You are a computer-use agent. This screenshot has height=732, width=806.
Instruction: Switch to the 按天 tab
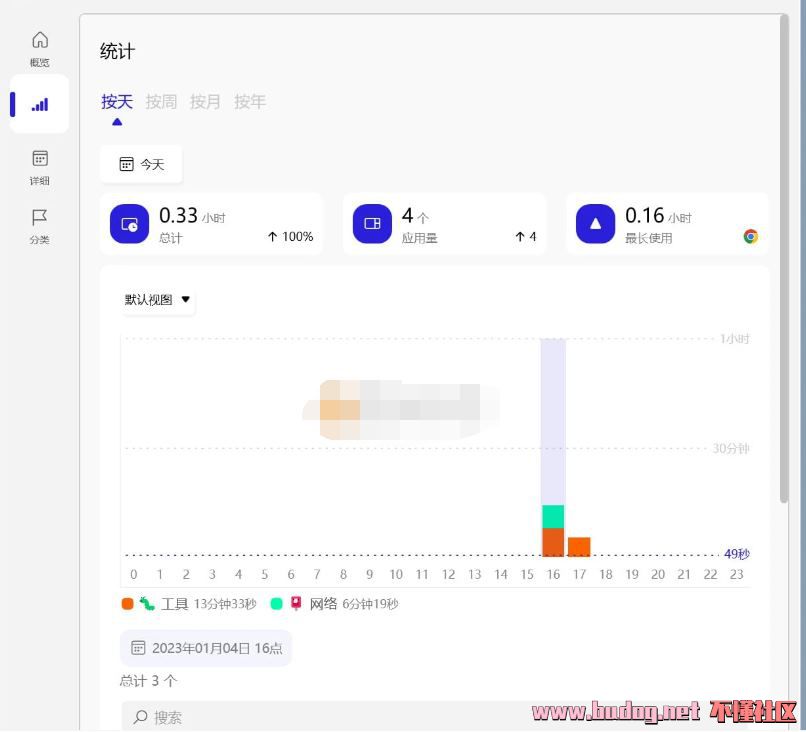point(117,102)
